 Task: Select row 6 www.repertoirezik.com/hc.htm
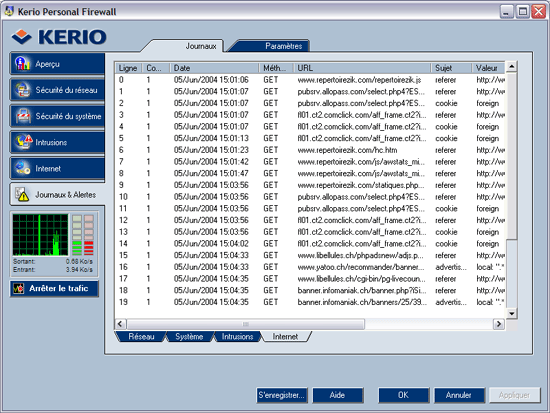(347, 150)
